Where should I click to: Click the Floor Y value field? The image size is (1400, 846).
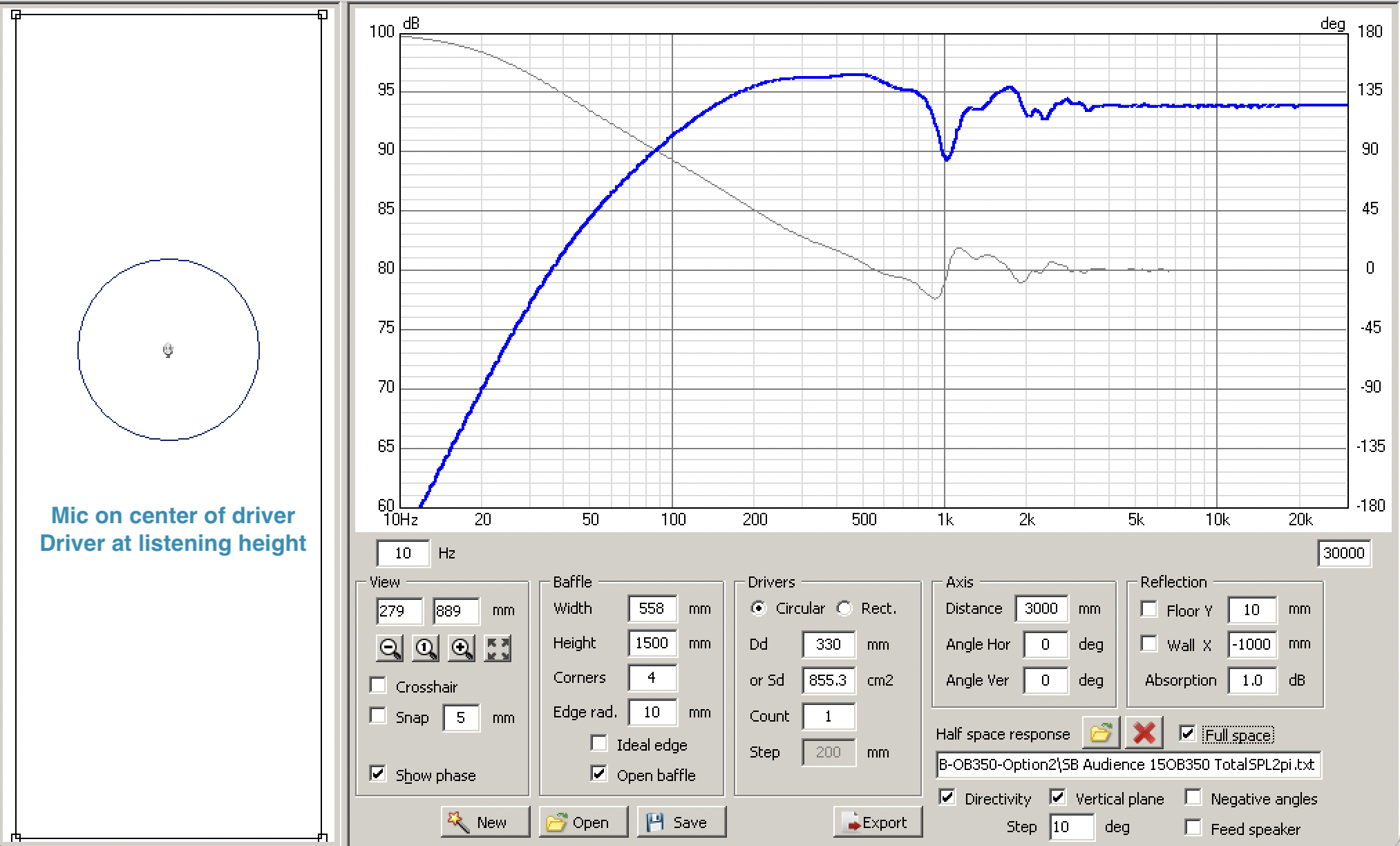coord(1252,610)
